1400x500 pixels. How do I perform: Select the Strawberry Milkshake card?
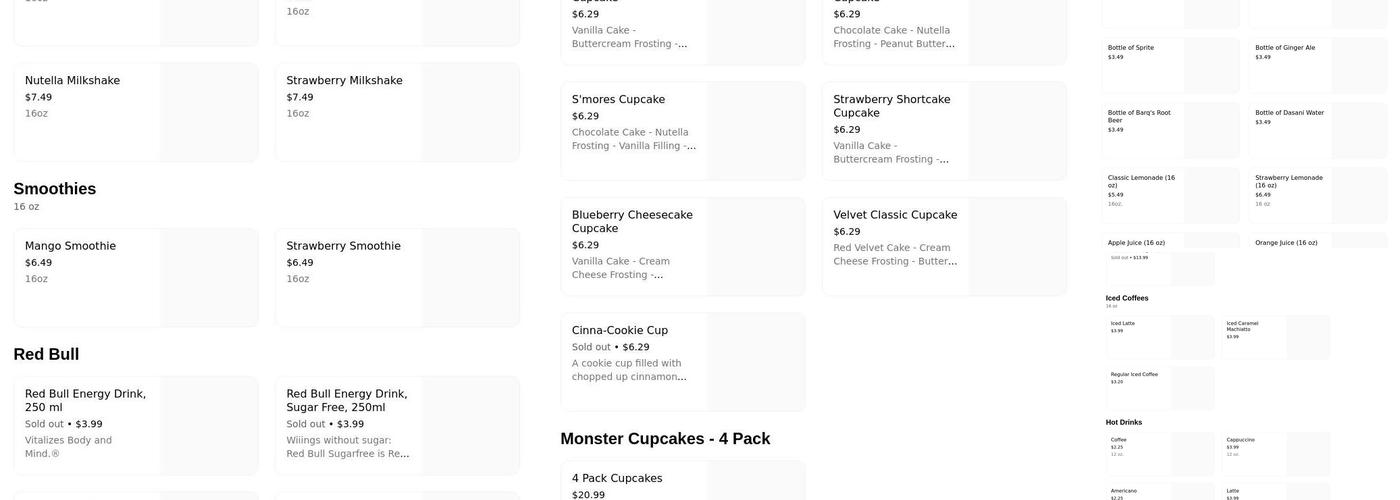pyautogui.click(x=397, y=112)
